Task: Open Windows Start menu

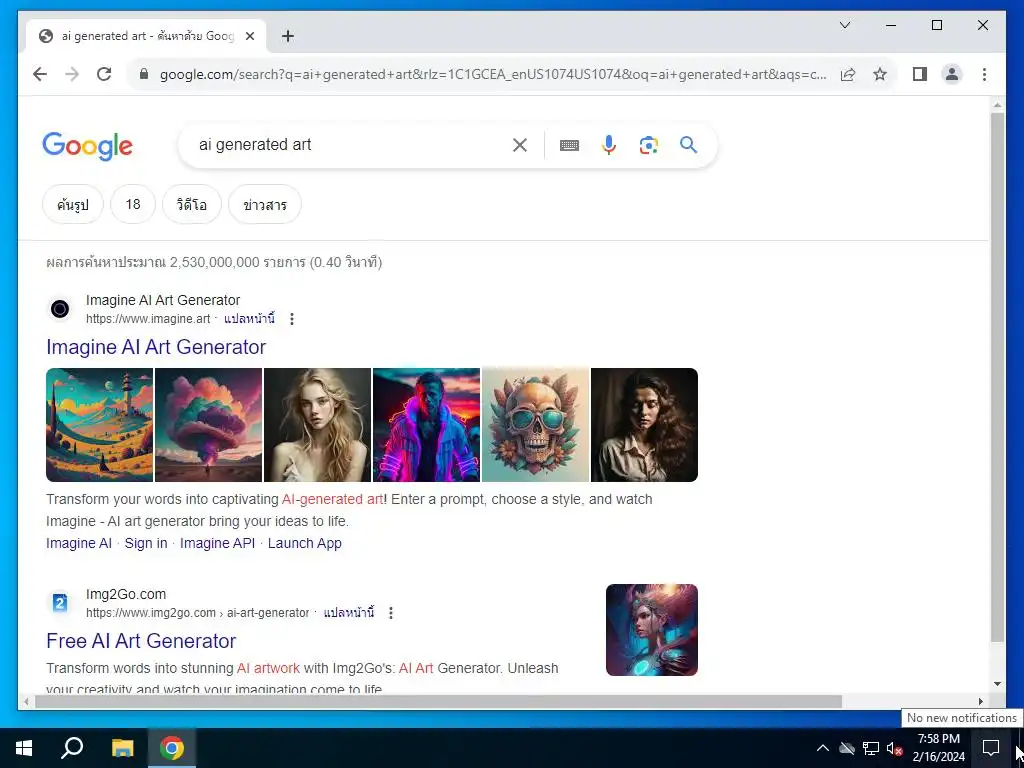Action: (24, 748)
